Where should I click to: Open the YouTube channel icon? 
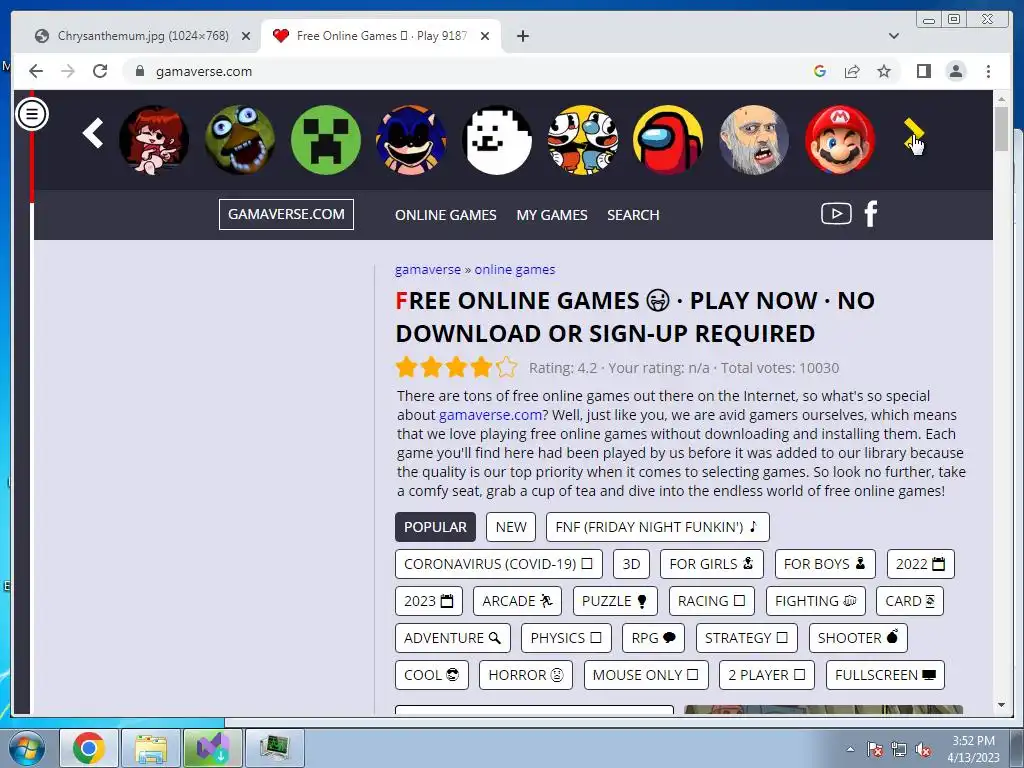coord(836,214)
